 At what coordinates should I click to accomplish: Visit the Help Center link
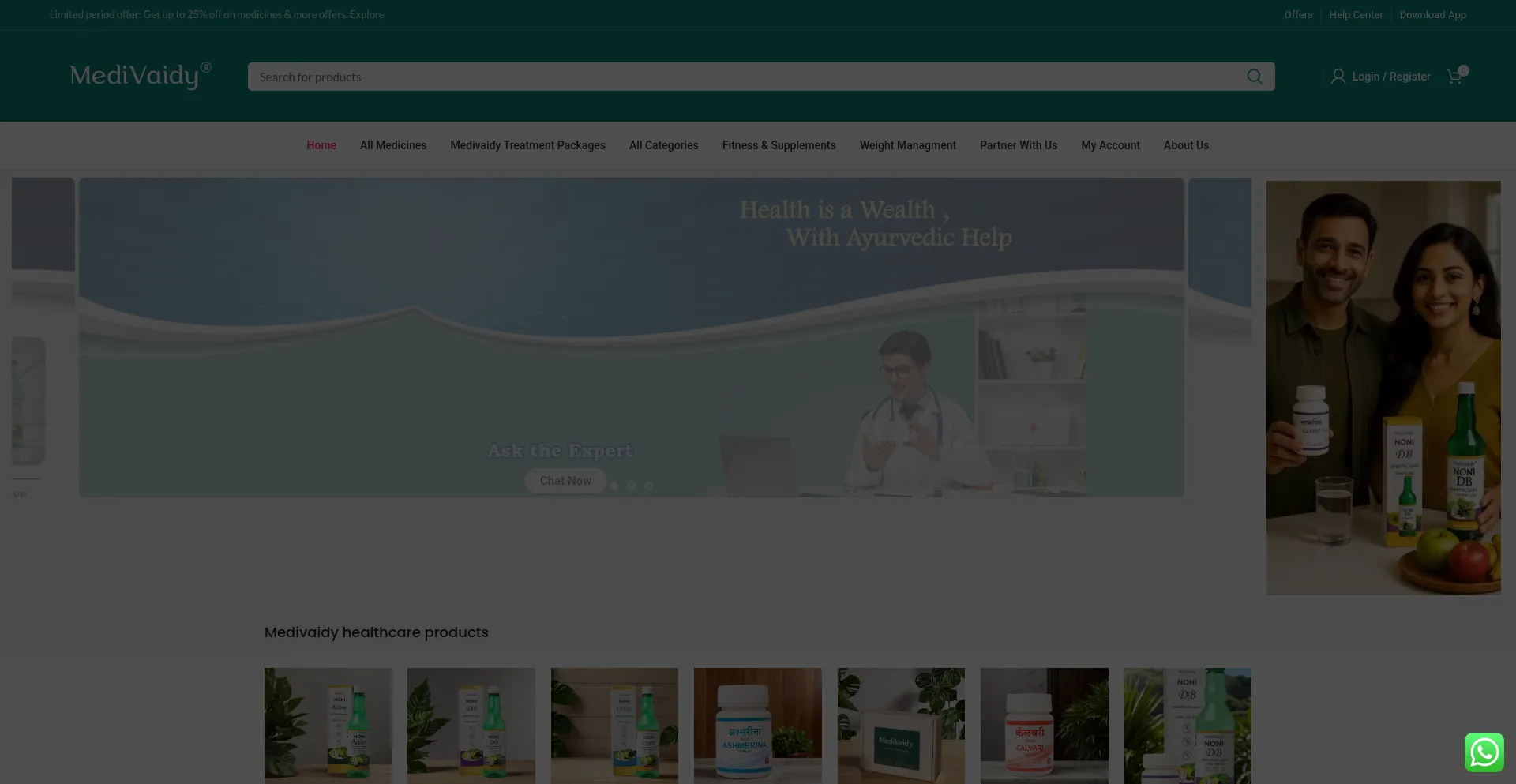pos(1356,15)
